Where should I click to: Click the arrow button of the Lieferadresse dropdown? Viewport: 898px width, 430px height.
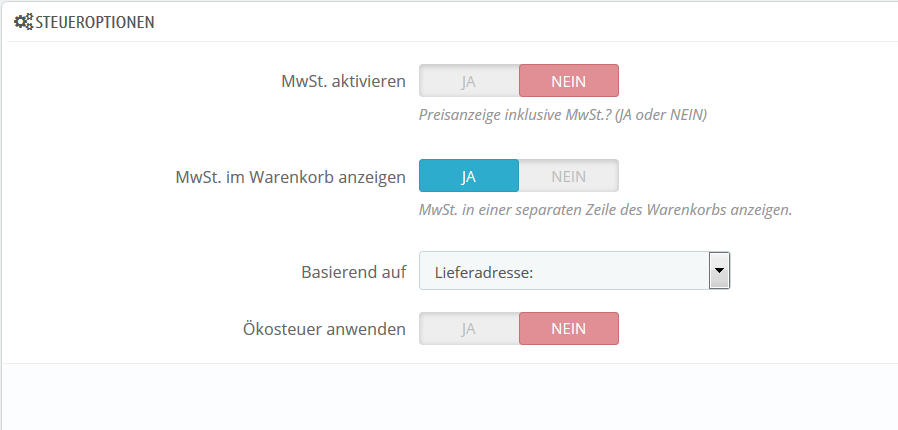point(719,270)
